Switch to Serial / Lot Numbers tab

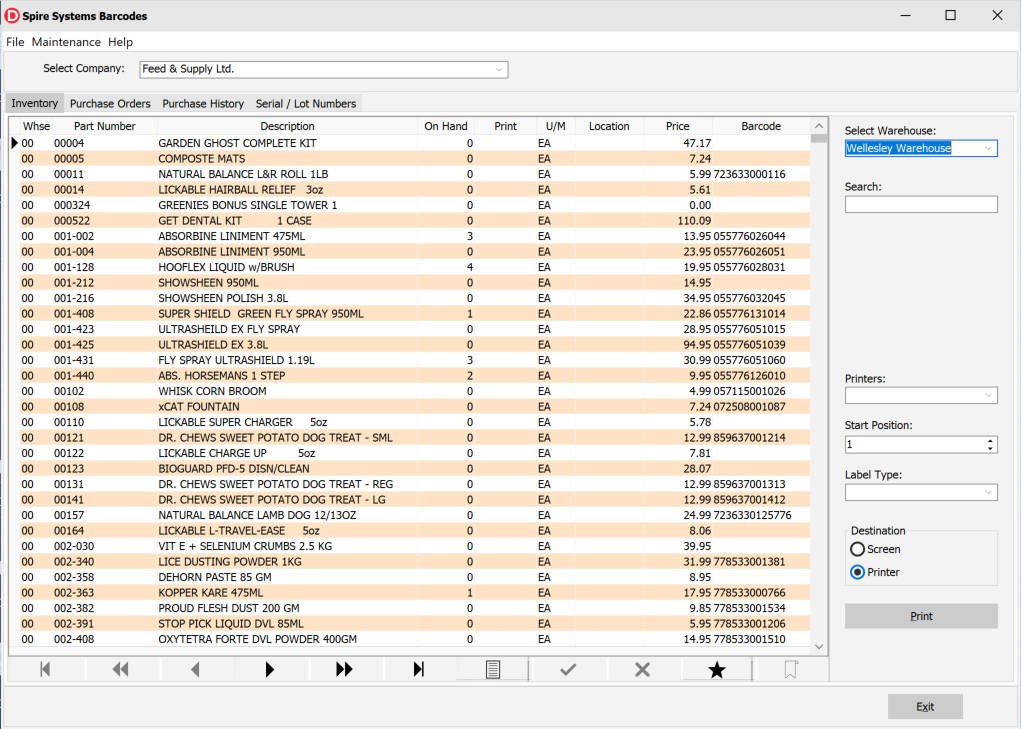pyautogui.click(x=306, y=103)
